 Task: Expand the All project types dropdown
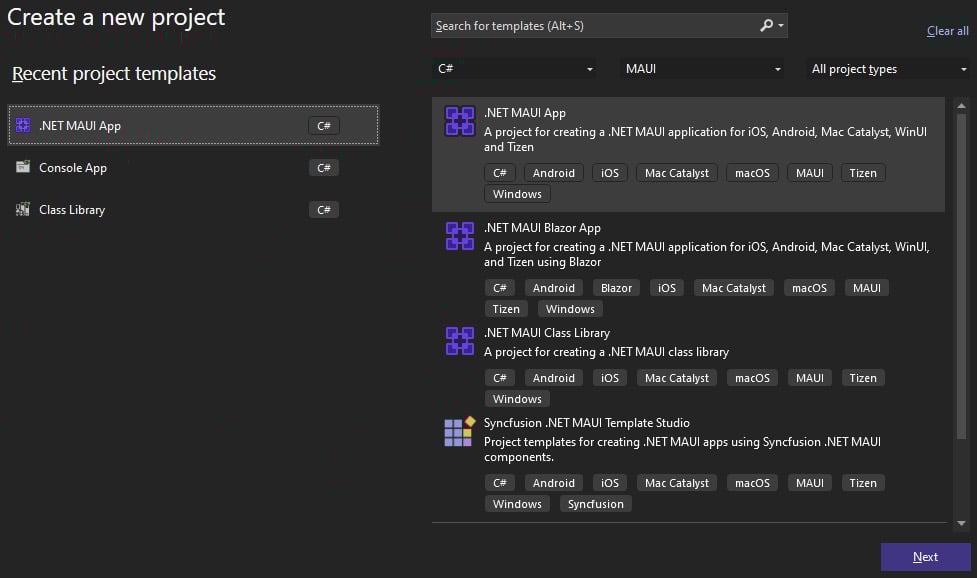click(x=888, y=69)
